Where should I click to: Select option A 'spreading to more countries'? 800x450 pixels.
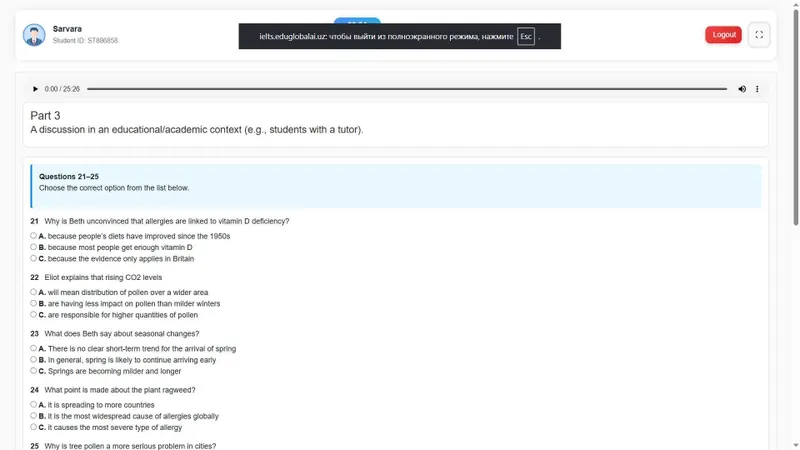click(33, 404)
